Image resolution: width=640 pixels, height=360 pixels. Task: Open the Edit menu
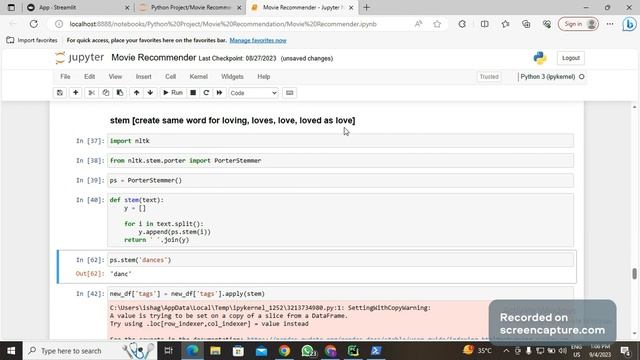(x=89, y=77)
